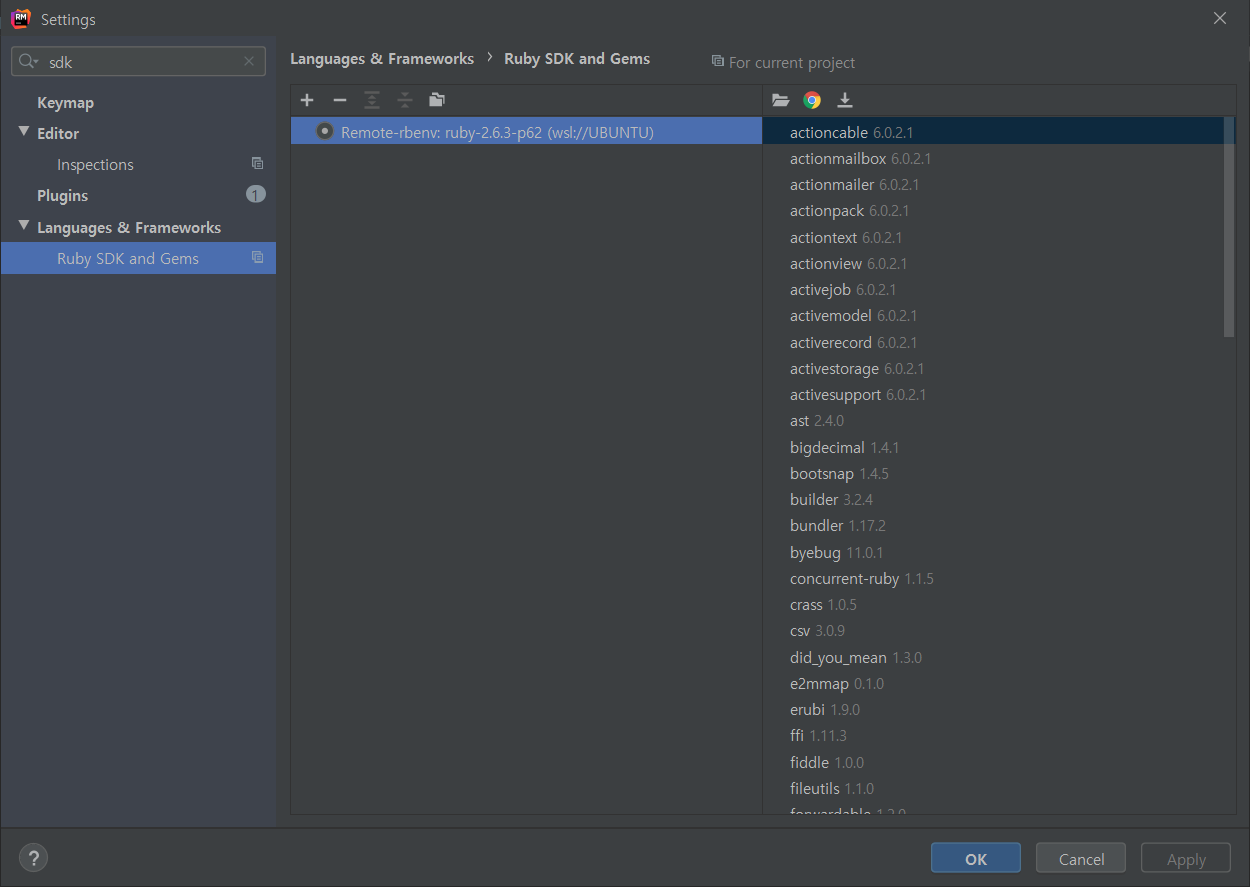Viewport: 1250px width, 887px height.
Task: Click the gems list vertical scrollbar
Action: pos(1229,227)
